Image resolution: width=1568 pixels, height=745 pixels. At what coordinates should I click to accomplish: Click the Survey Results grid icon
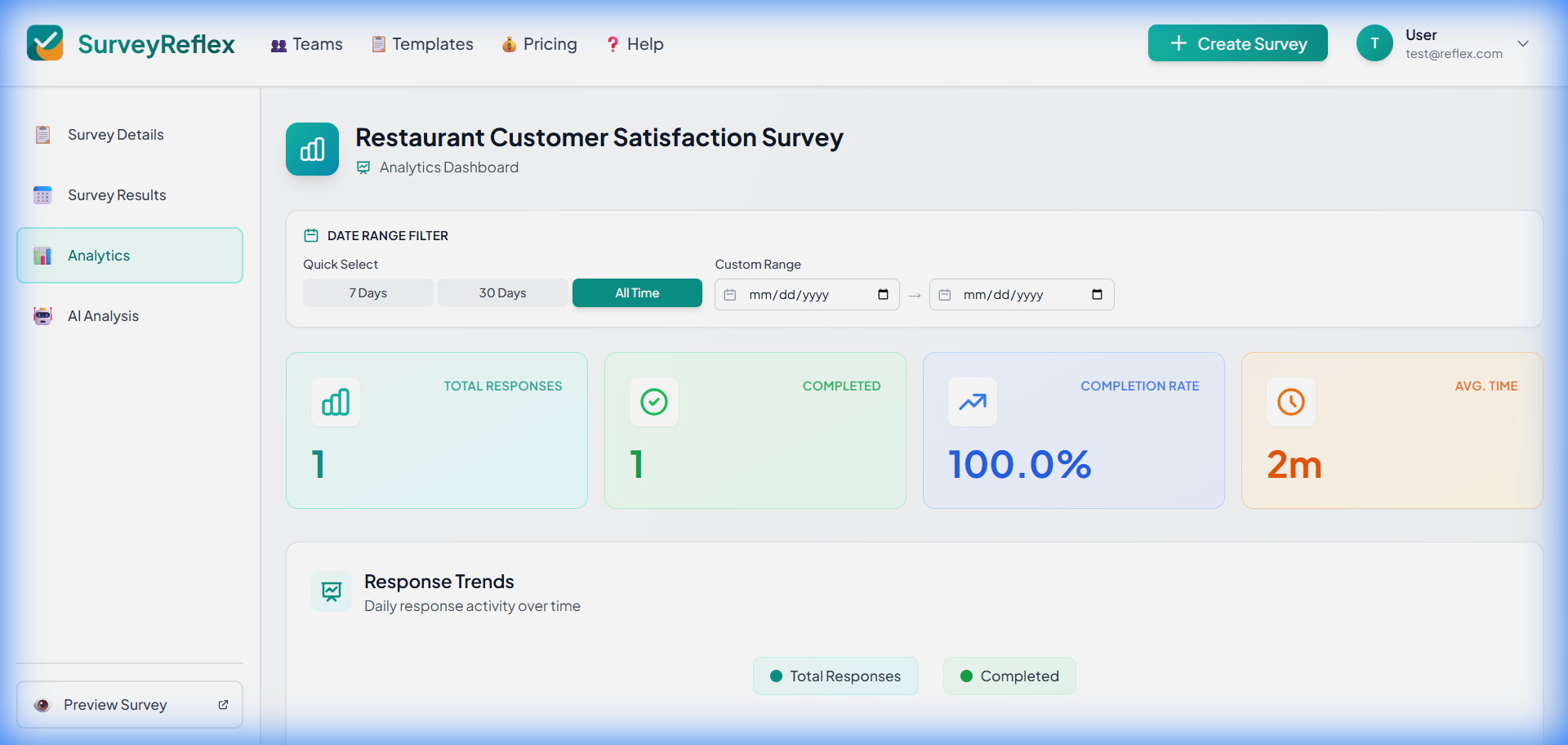click(x=42, y=194)
